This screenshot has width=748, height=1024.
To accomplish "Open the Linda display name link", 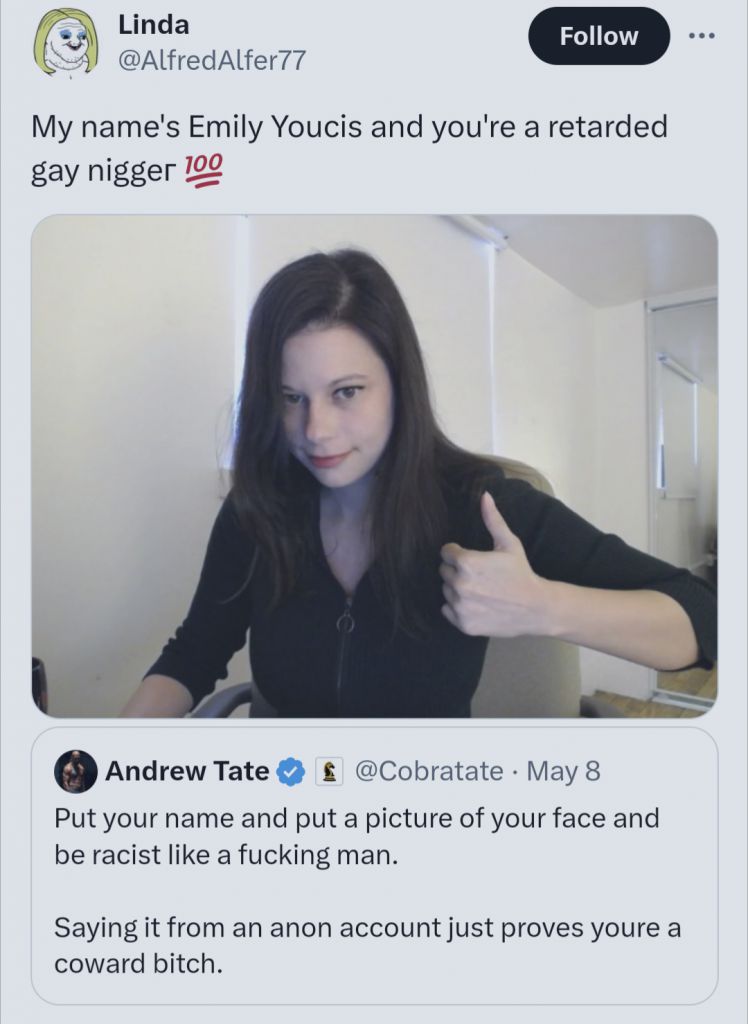I will [x=154, y=25].
